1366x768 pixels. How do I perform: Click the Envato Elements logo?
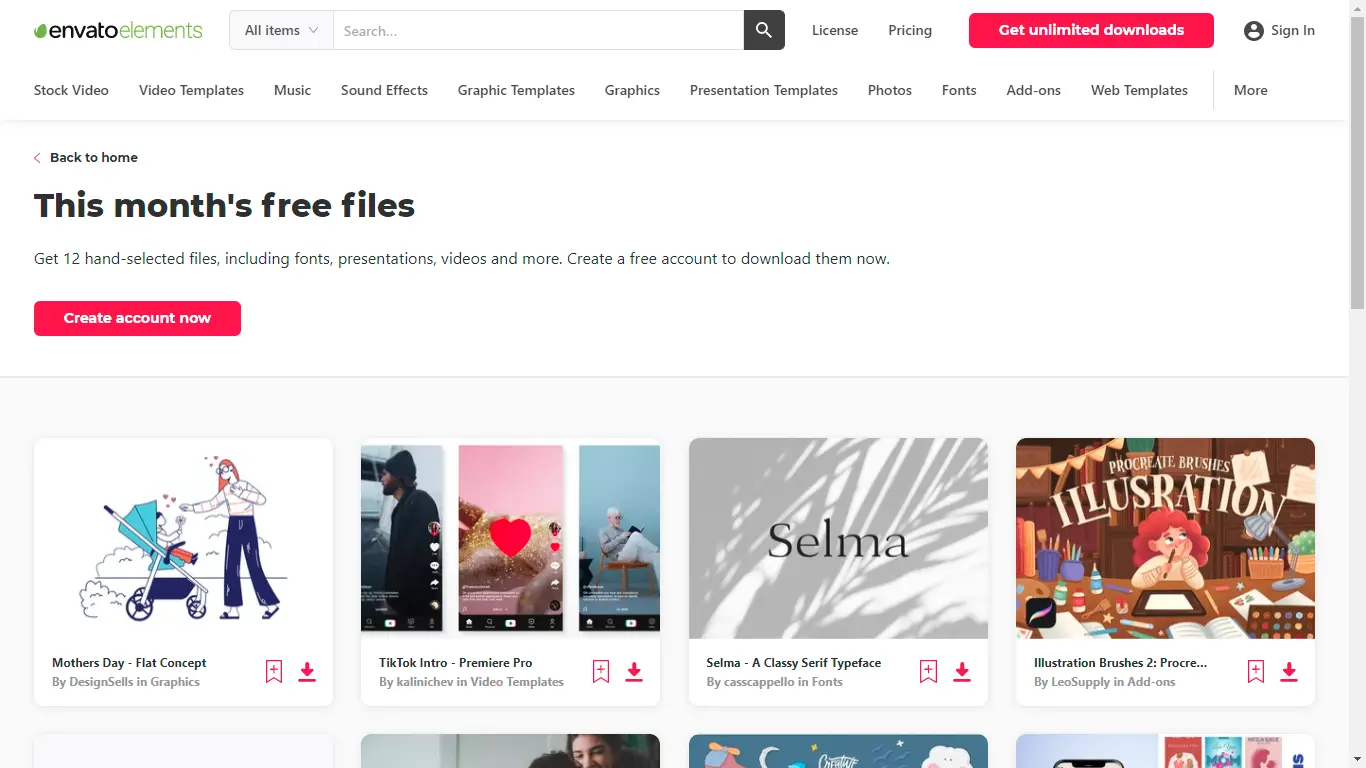click(118, 30)
